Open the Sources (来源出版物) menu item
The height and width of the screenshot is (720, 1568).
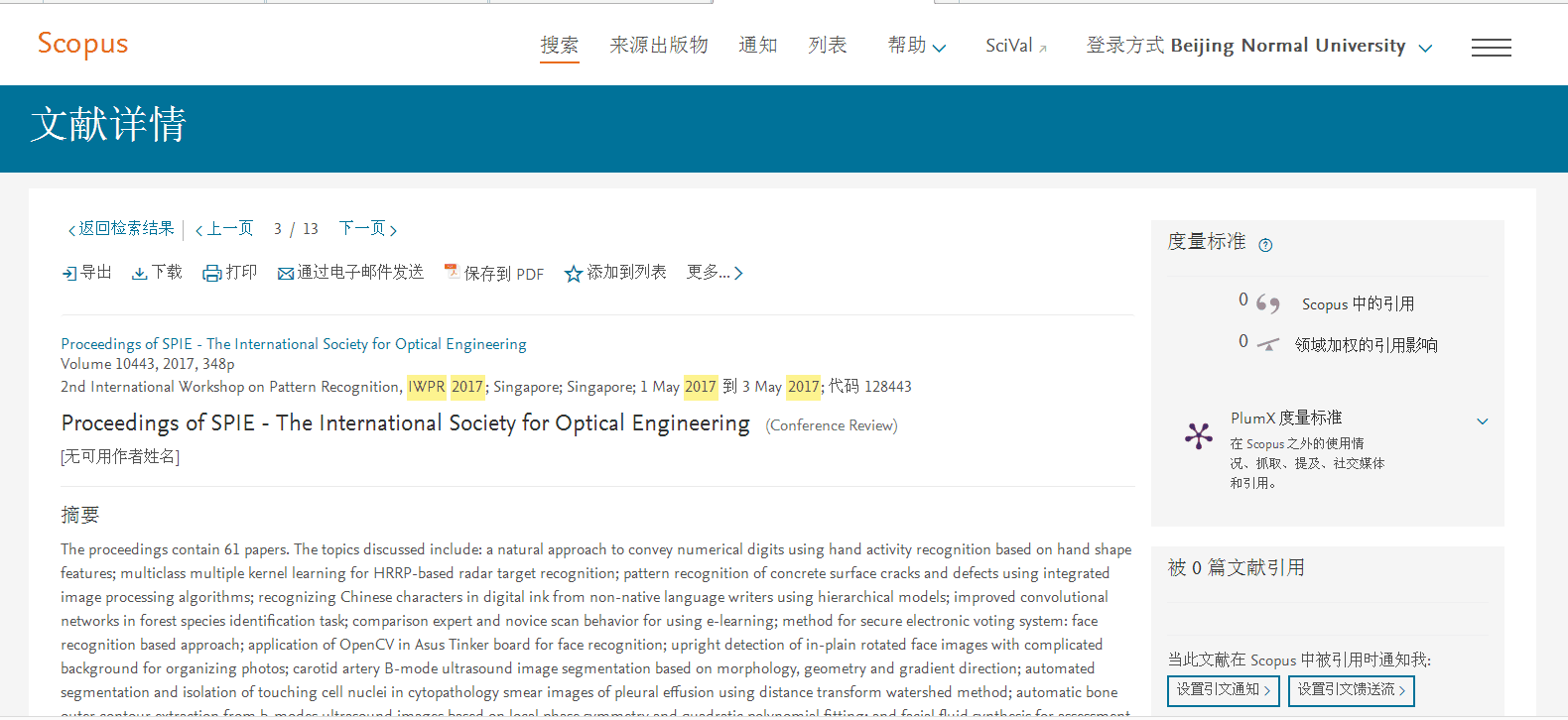pyautogui.click(x=659, y=46)
